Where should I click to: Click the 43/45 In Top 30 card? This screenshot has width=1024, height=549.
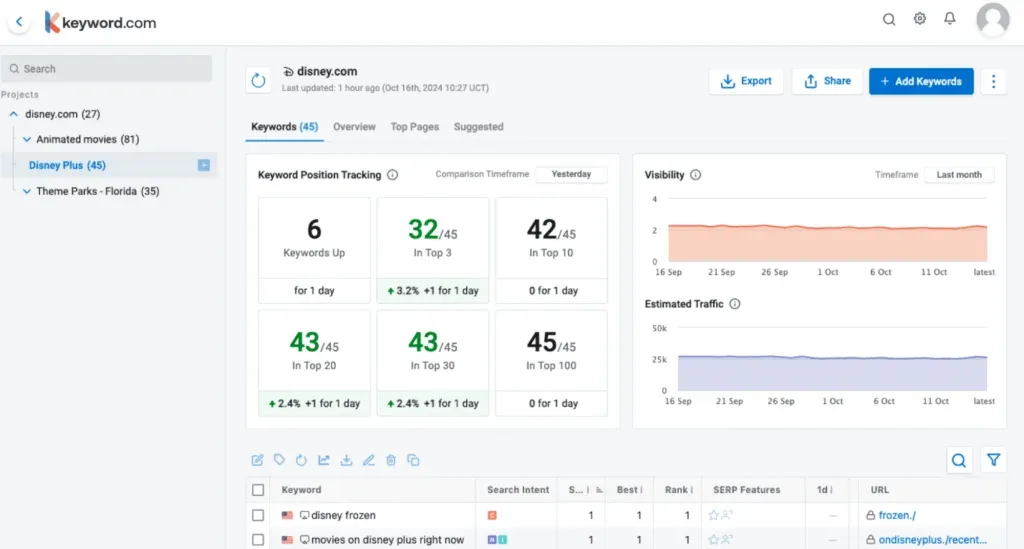tap(432, 363)
